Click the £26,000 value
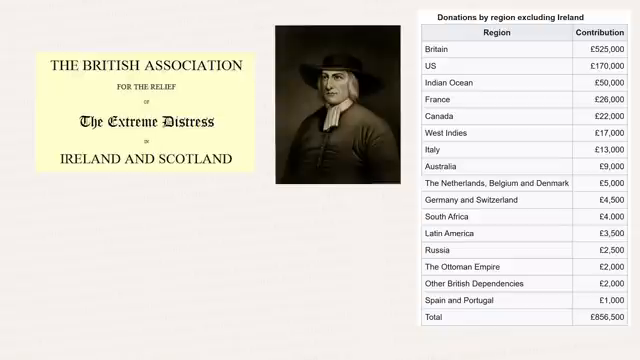This screenshot has height=360, width=640. (609, 100)
